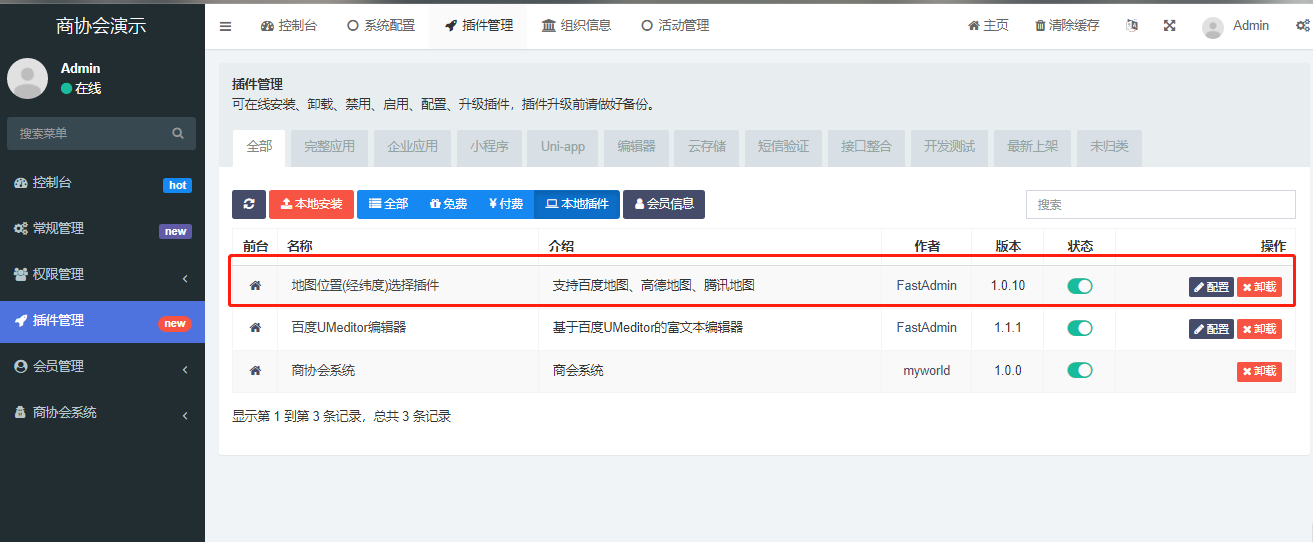This screenshot has width=1313, height=542.
Task: Click 配置 for 地图位置 plugin
Action: [x=1211, y=287]
